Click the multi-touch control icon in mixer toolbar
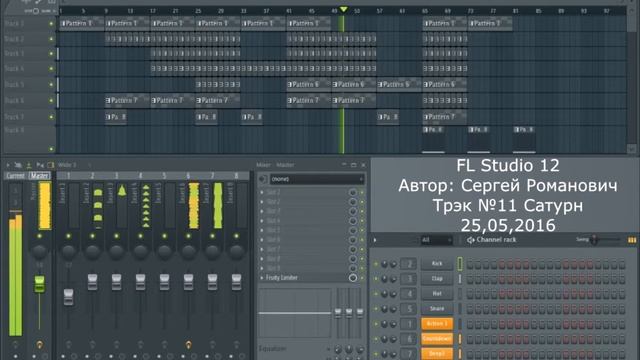Image resolution: width=640 pixels, height=360 pixels. coord(18,165)
